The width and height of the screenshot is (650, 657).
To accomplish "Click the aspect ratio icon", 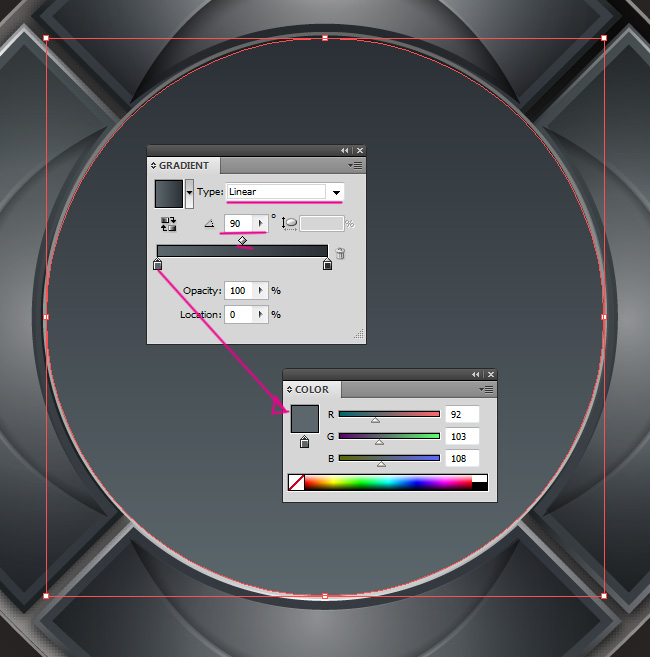I will click(x=290, y=223).
